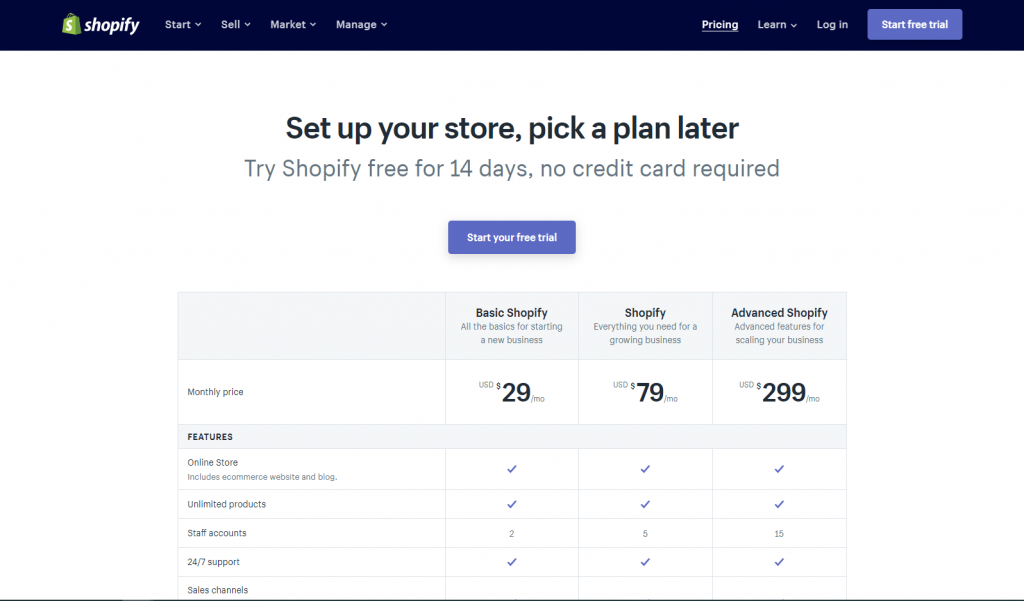Click 'Advanced features for scaling your business'
This screenshot has height=601, width=1024.
tap(779, 333)
